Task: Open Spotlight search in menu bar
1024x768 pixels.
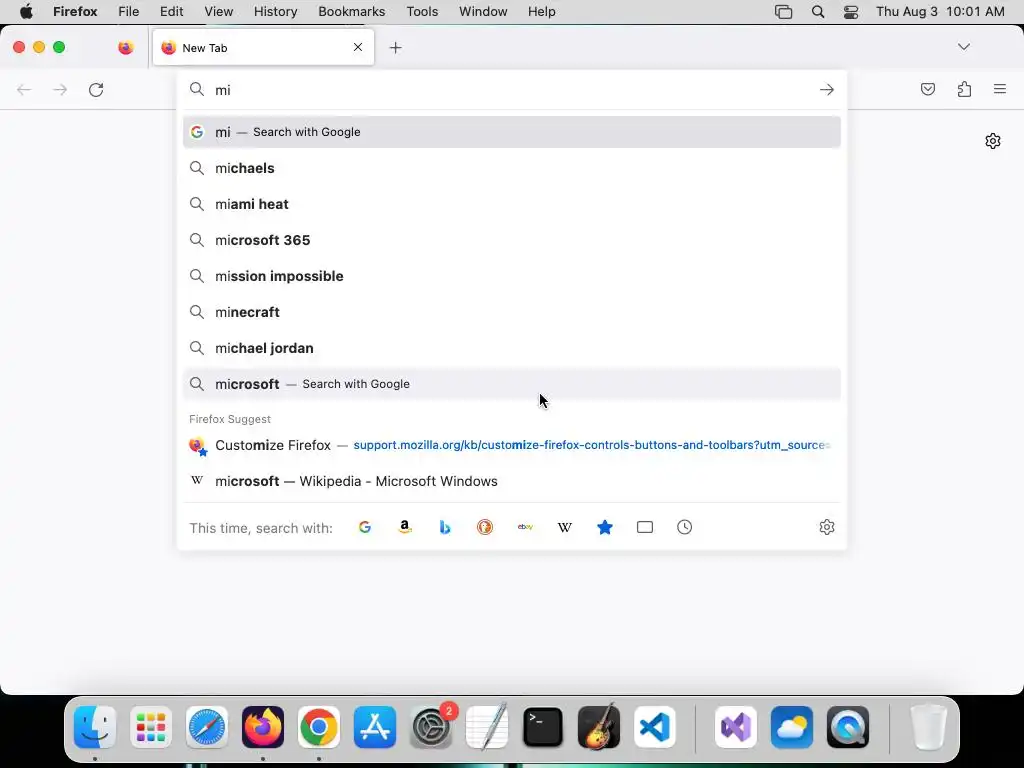Action: (x=818, y=12)
